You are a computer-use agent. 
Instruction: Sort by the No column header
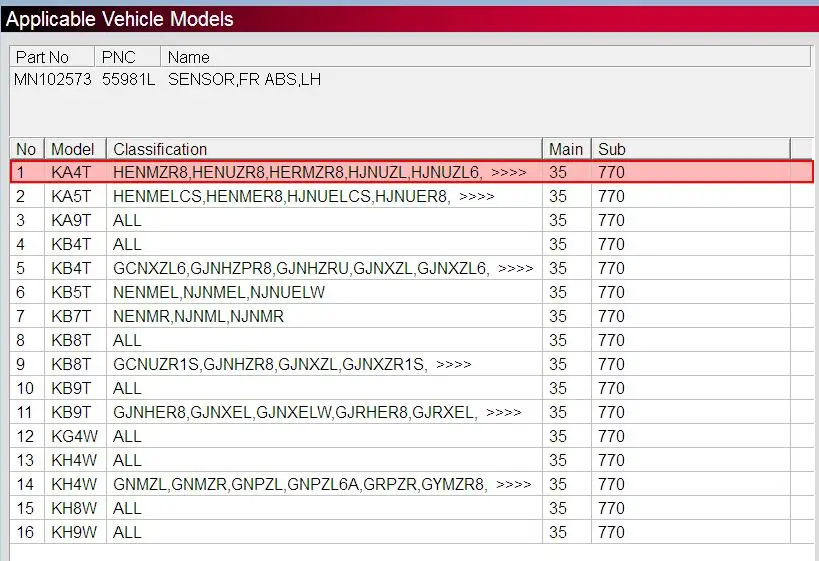coord(27,149)
